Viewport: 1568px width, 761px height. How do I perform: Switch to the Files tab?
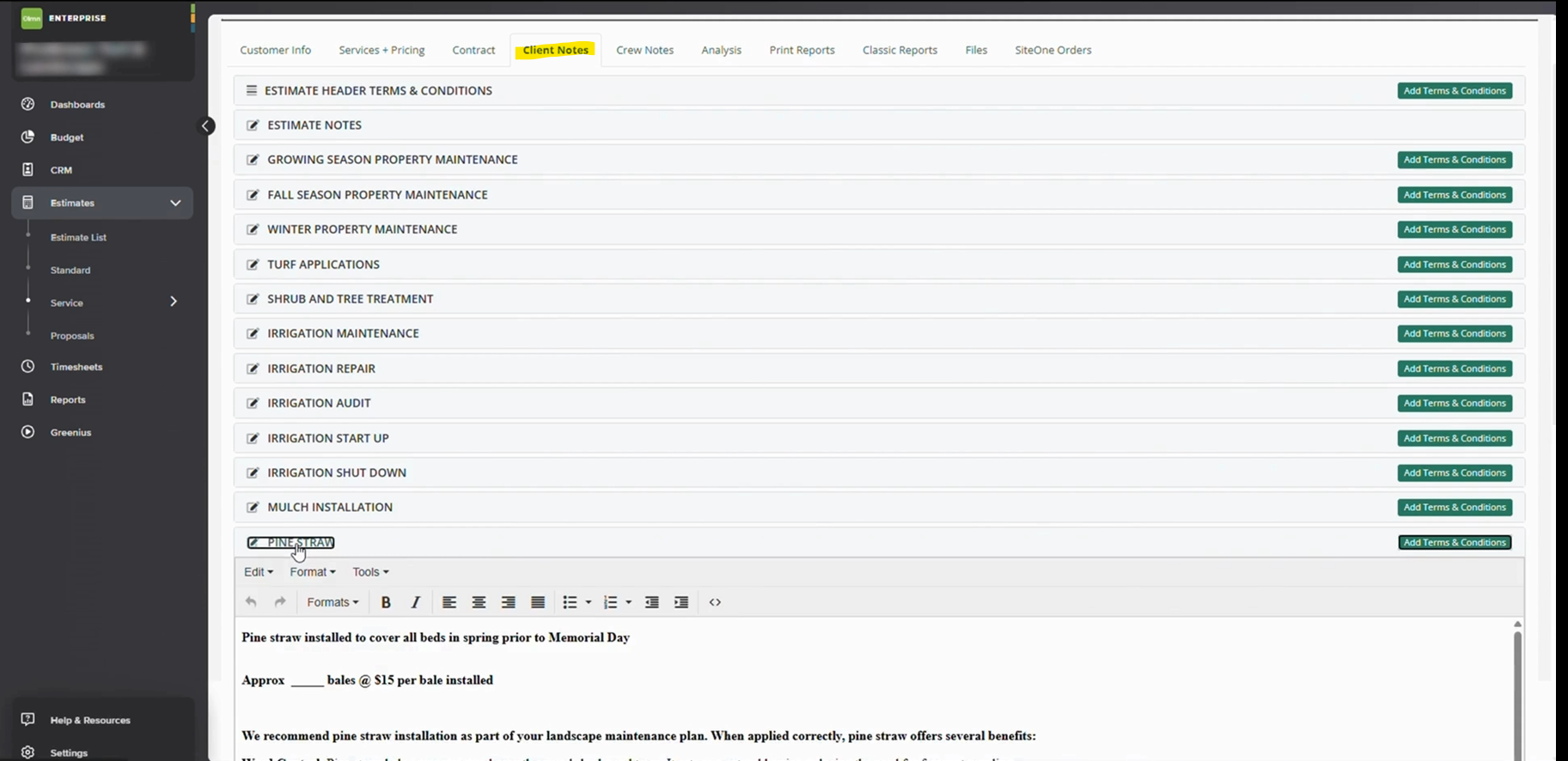click(x=976, y=50)
